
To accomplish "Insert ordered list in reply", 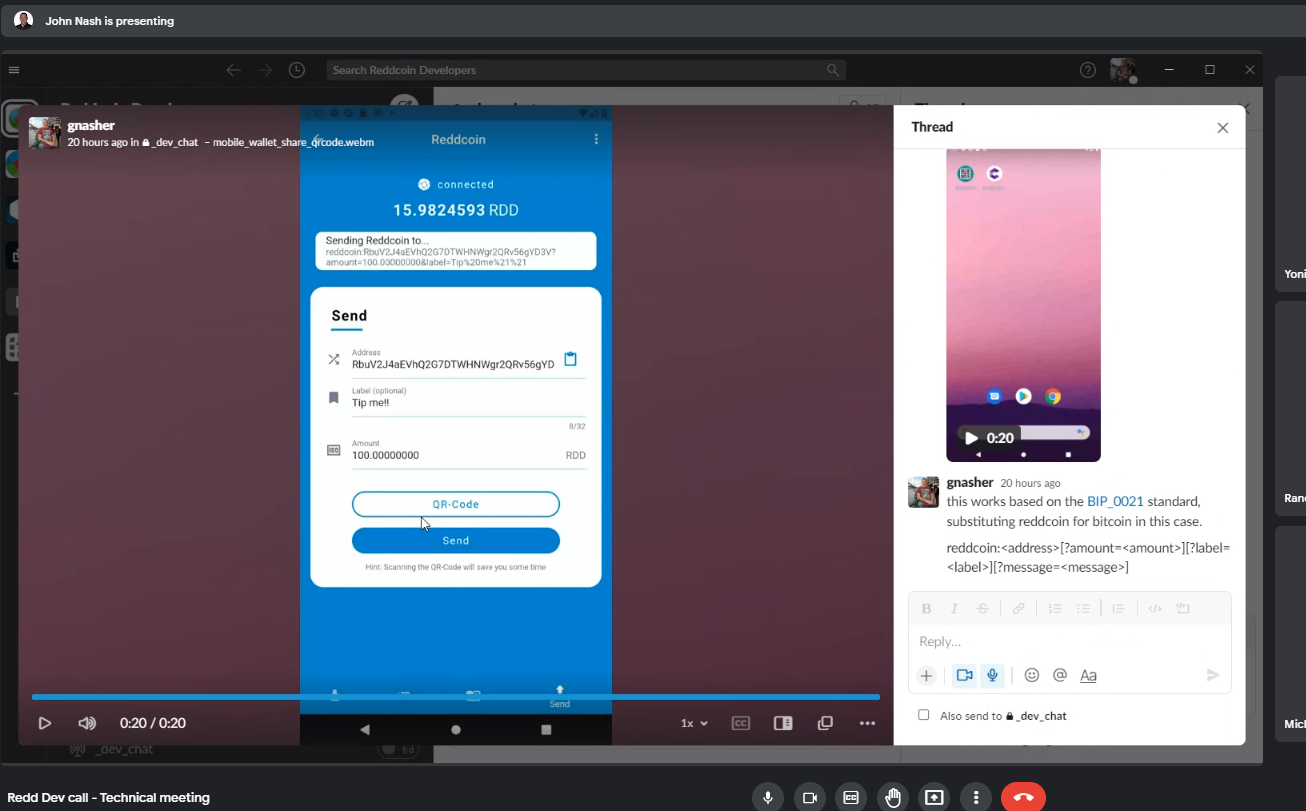I will click(x=1055, y=608).
